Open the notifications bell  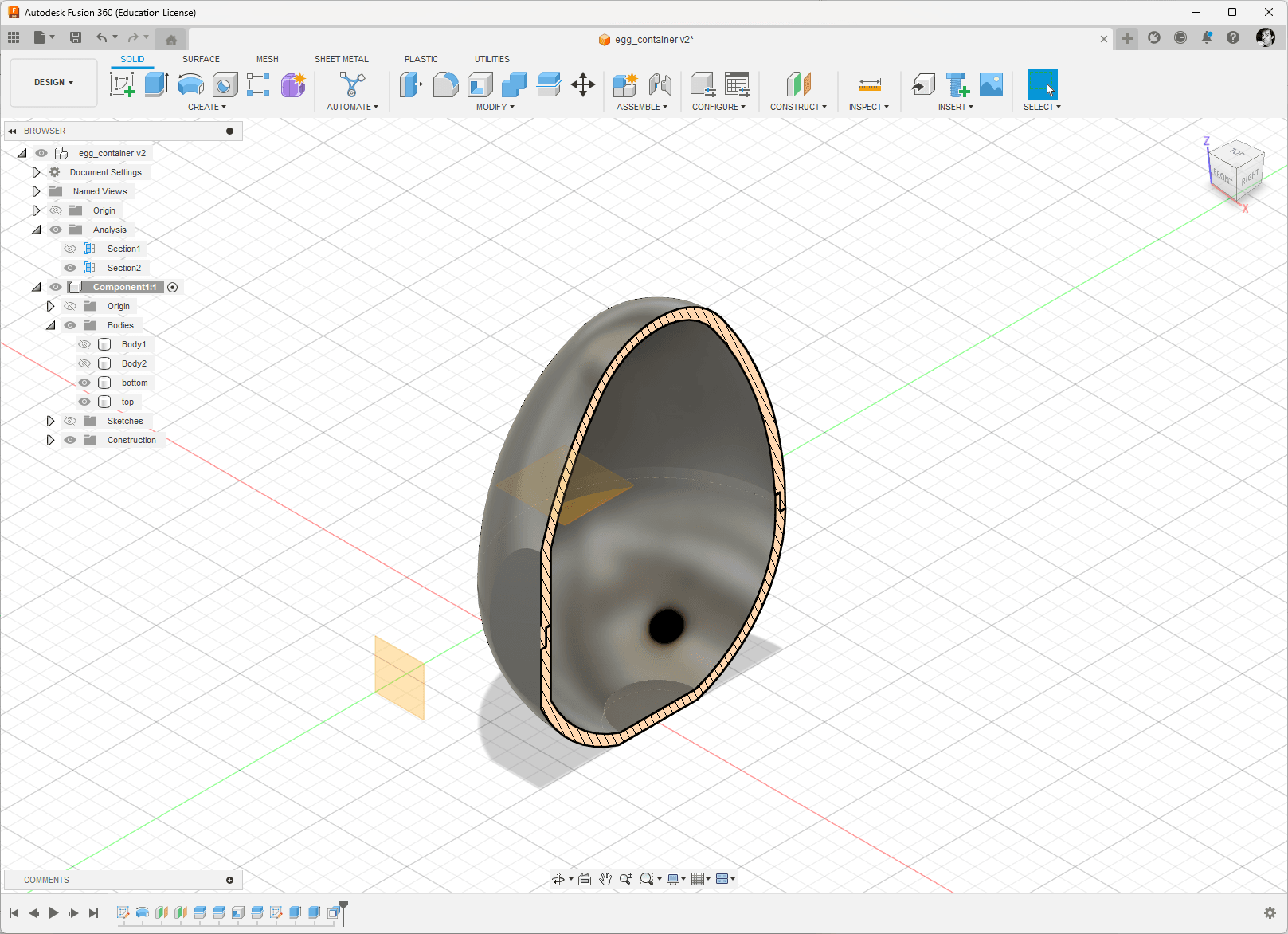(1207, 37)
